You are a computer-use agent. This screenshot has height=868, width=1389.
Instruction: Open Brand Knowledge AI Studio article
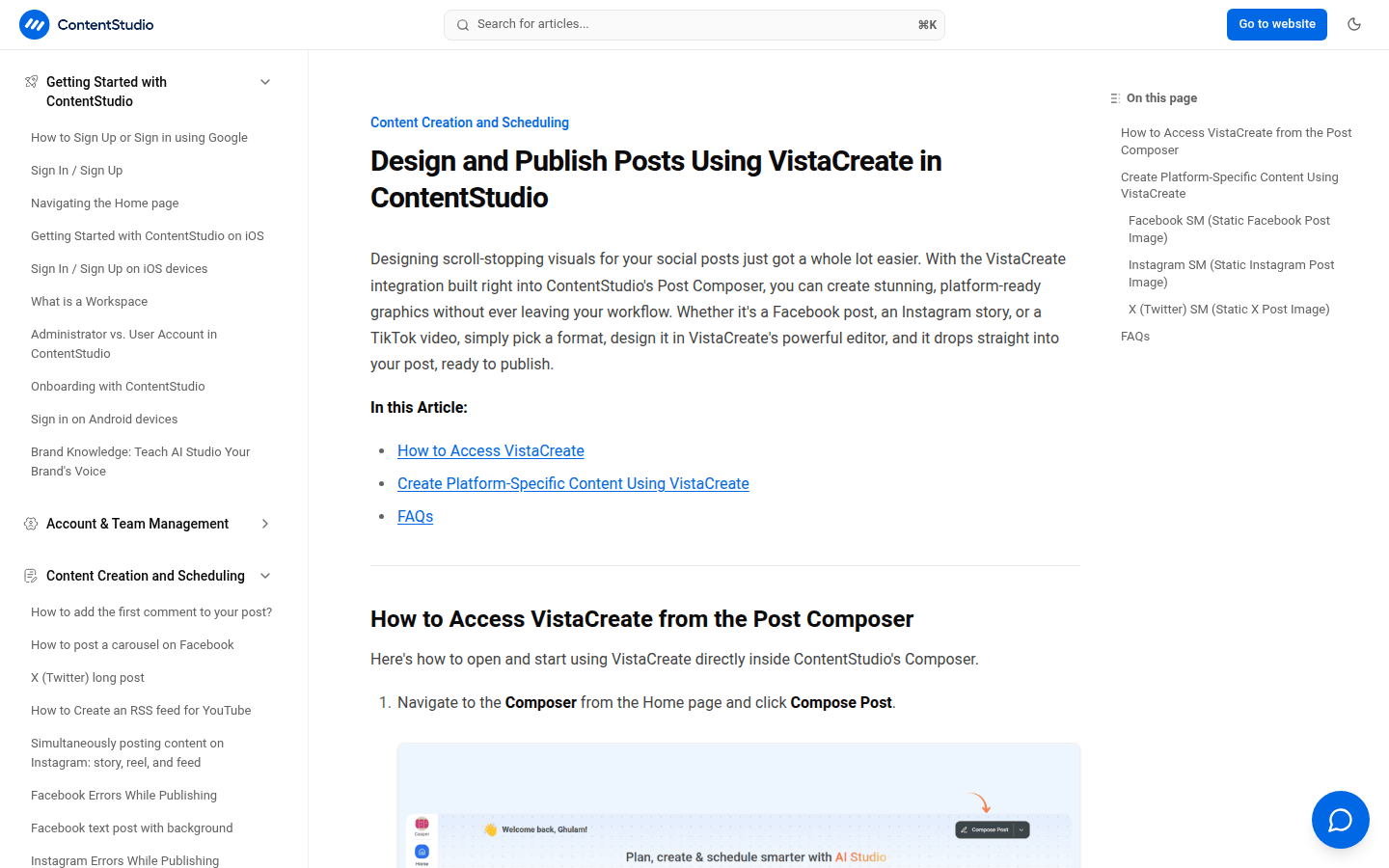coord(140,462)
